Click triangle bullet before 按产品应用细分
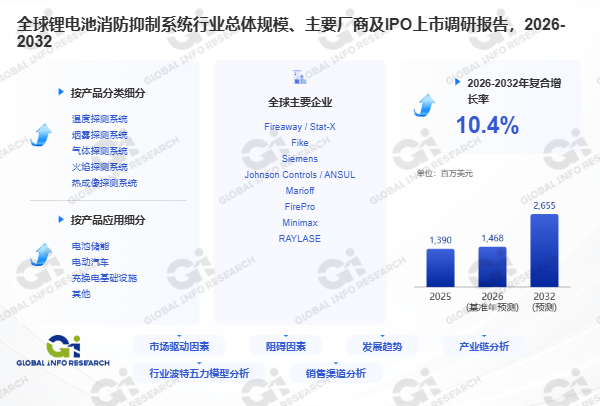The width and height of the screenshot is (600, 406). coord(61,219)
